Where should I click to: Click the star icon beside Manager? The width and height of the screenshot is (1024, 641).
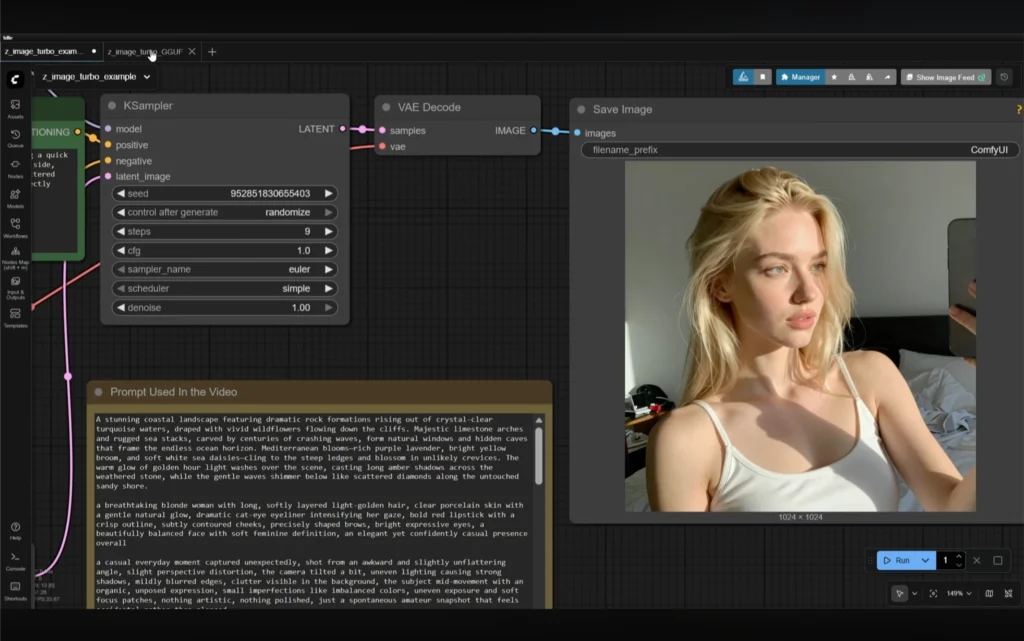[835, 77]
